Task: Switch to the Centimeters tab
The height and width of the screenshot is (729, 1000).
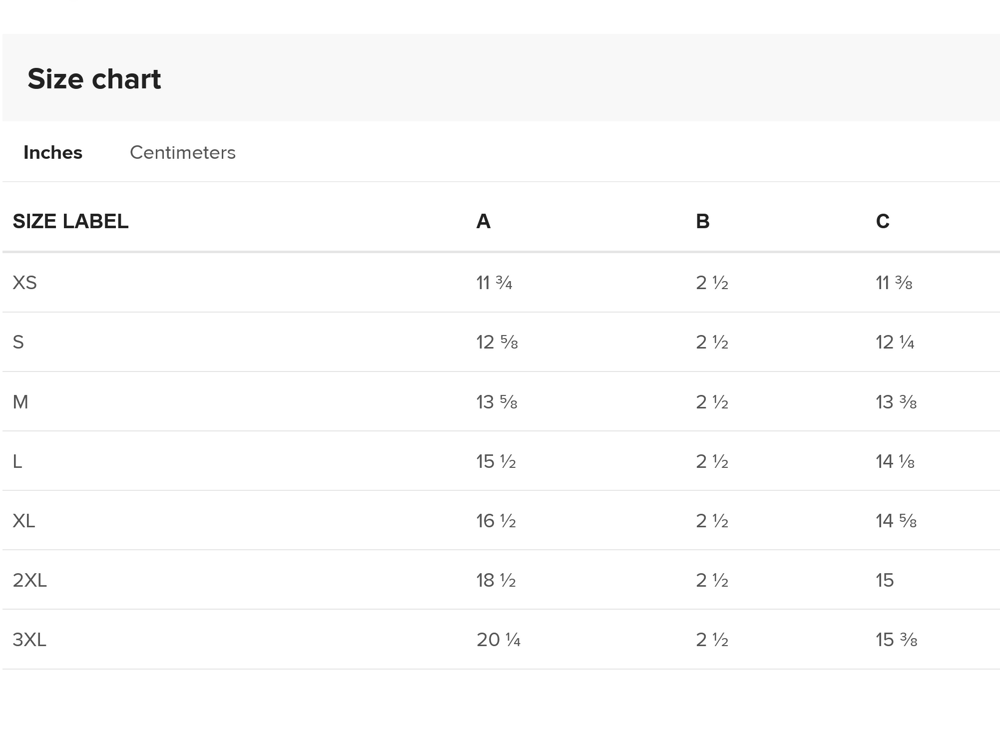Action: coord(182,153)
